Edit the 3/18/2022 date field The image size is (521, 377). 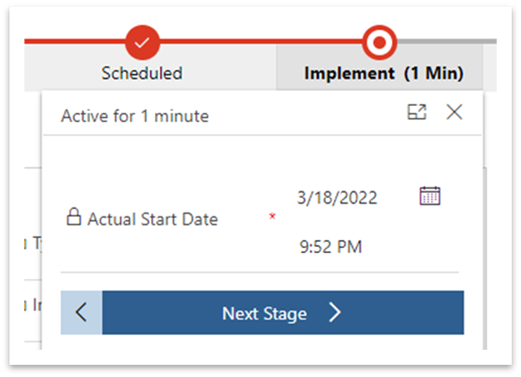[x=337, y=198]
